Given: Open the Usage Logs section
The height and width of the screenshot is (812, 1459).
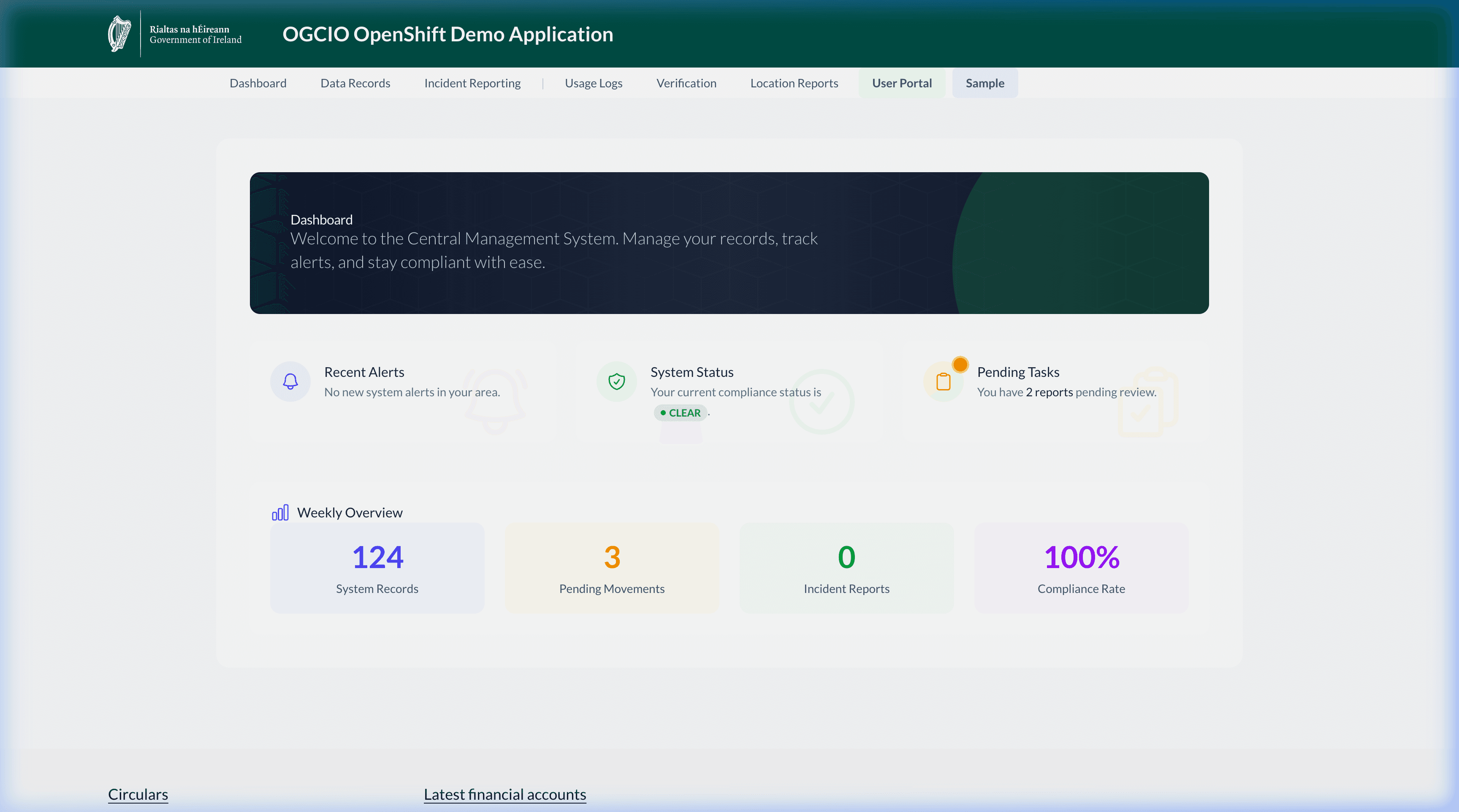Looking at the screenshot, I should coord(593,83).
